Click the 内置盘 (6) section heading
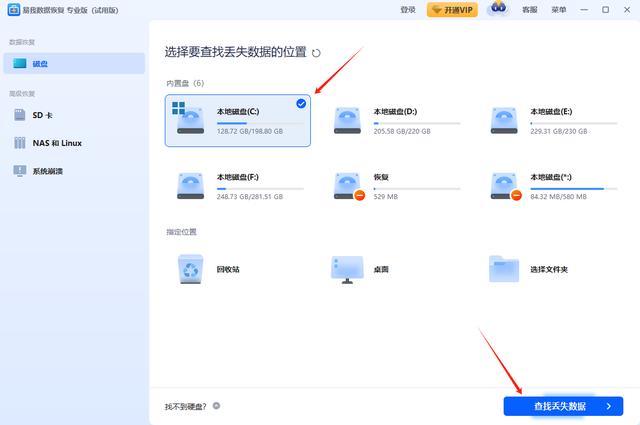Viewport: 640px width, 425px height. coord(185,83)
